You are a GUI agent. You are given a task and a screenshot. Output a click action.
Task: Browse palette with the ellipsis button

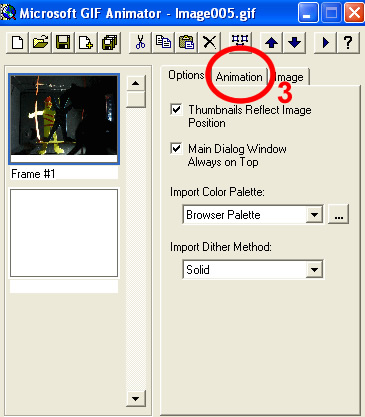[339, 214]
